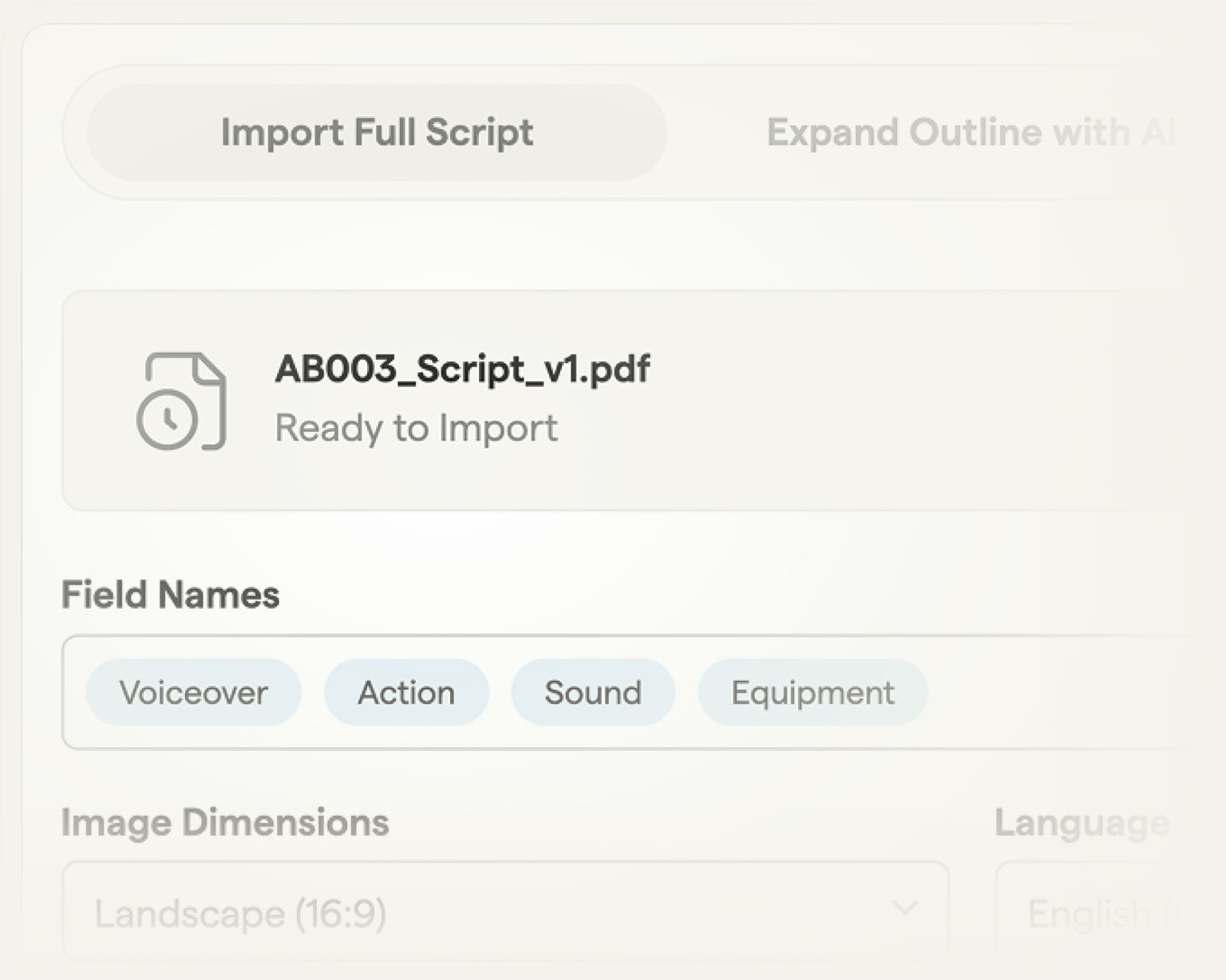This screenshot has height=980, width=1226.
Task: Click the AB003_Script_v1.pdf filename
Action: [463, 369]
